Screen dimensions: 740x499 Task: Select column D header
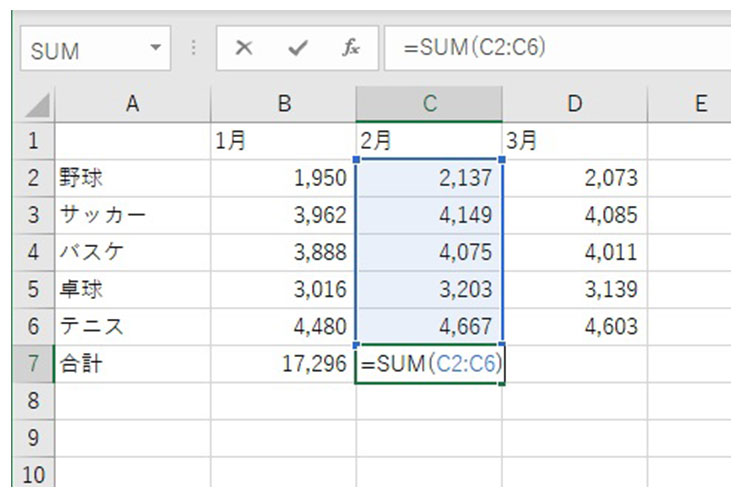[574, 103]
